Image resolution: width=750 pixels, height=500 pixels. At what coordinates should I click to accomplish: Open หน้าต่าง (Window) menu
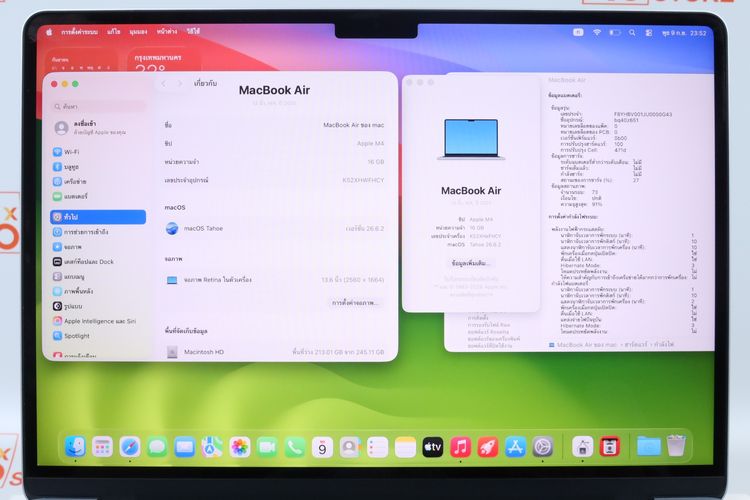(166, 32)
